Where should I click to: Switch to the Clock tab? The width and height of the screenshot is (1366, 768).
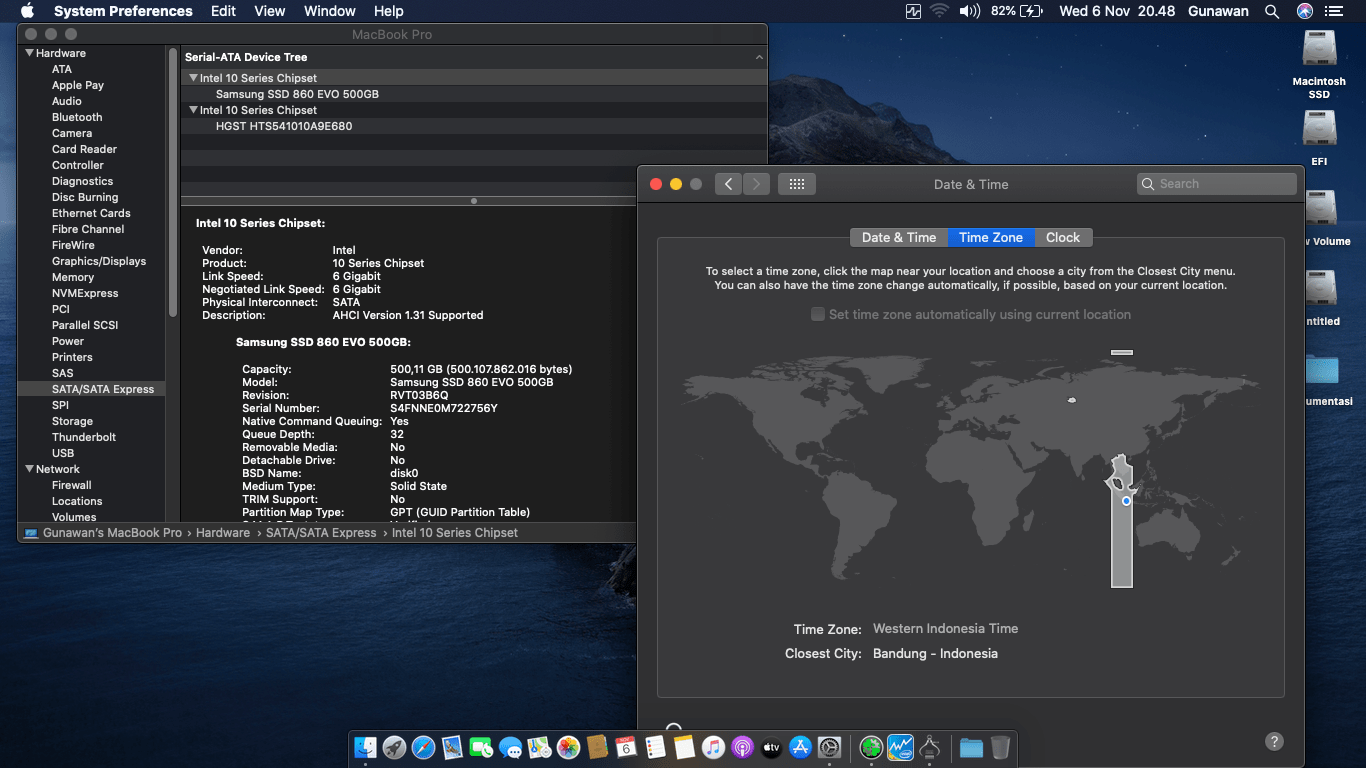(x=1062, y=237)
